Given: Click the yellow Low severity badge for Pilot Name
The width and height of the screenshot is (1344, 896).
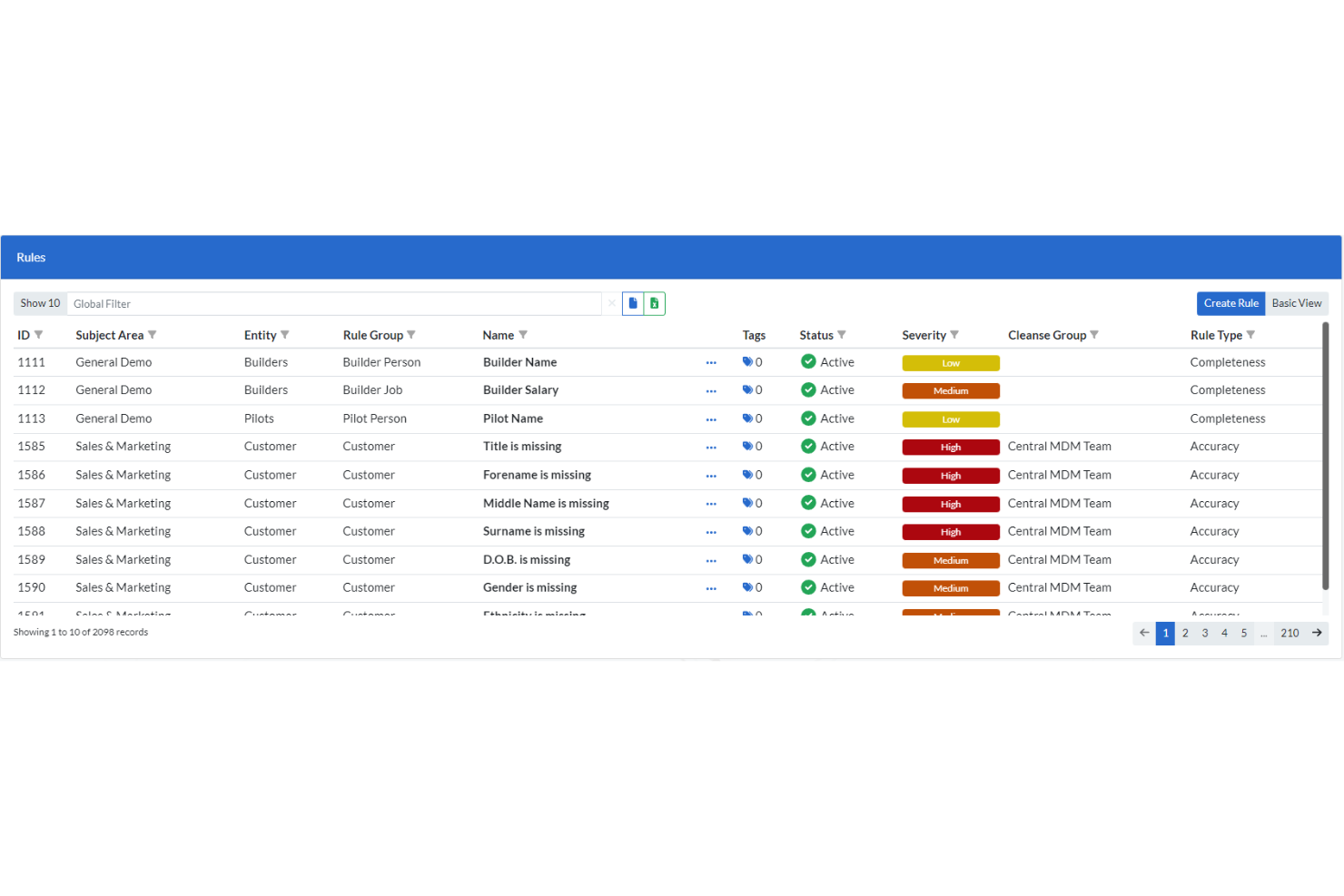Looking at the screenshot, I should [950, 418].
